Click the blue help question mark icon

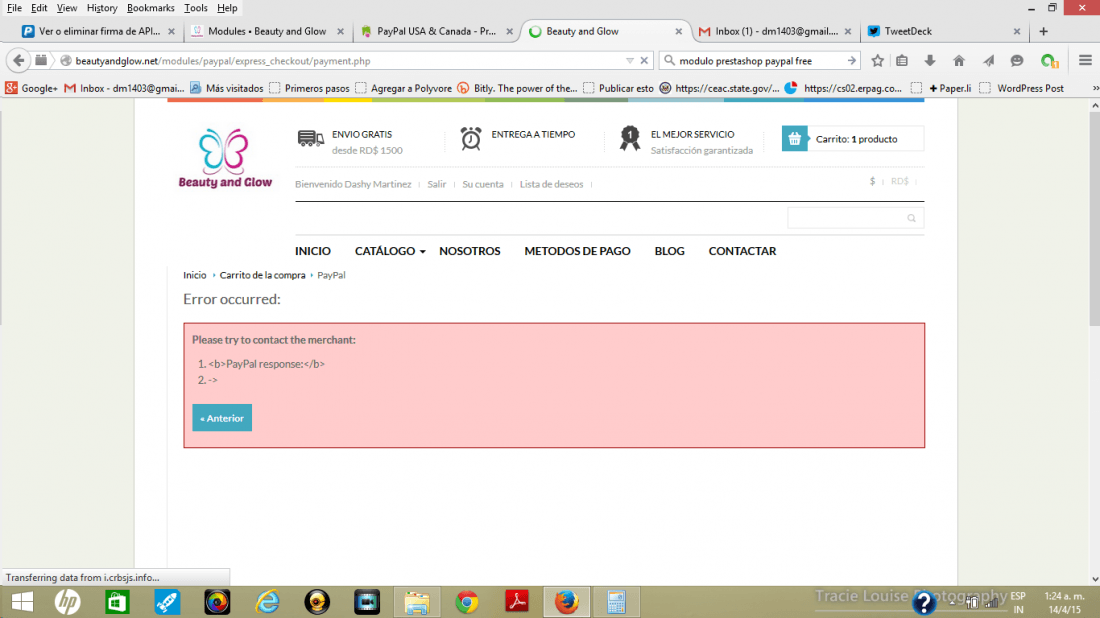[x=924, y=603]
